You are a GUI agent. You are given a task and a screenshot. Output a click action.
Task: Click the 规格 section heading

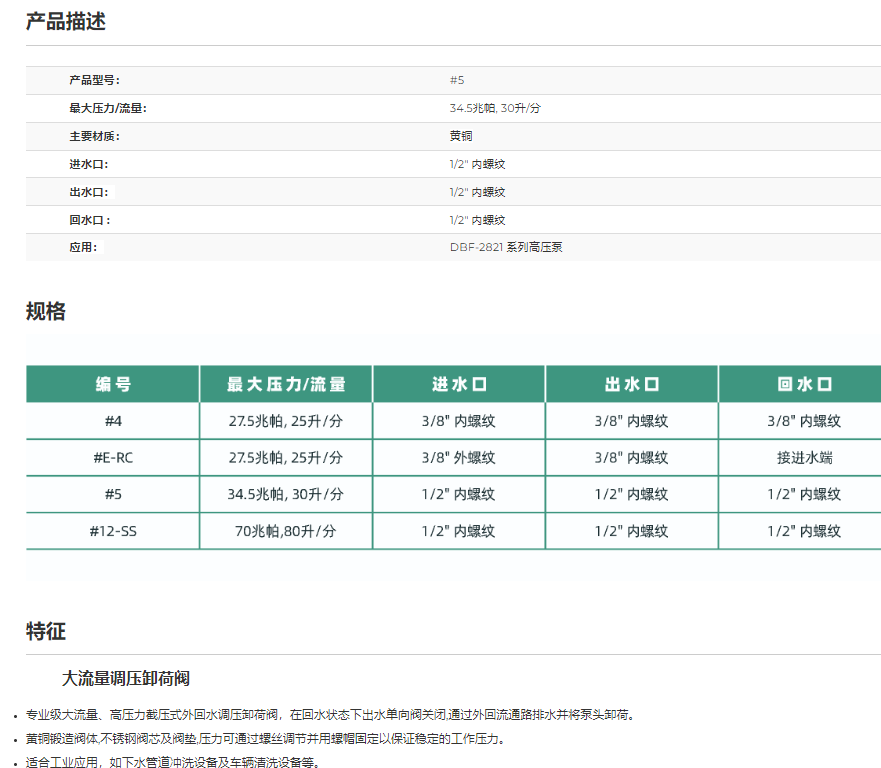click(46, 311)
